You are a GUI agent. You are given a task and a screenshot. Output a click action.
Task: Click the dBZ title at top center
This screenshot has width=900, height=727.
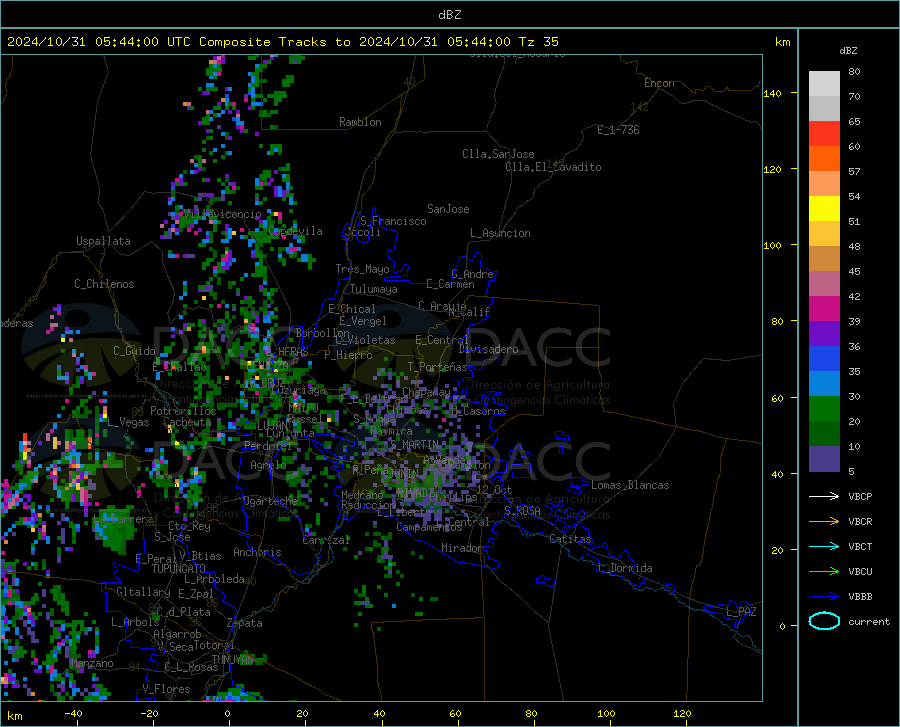(x=449, y=15)
